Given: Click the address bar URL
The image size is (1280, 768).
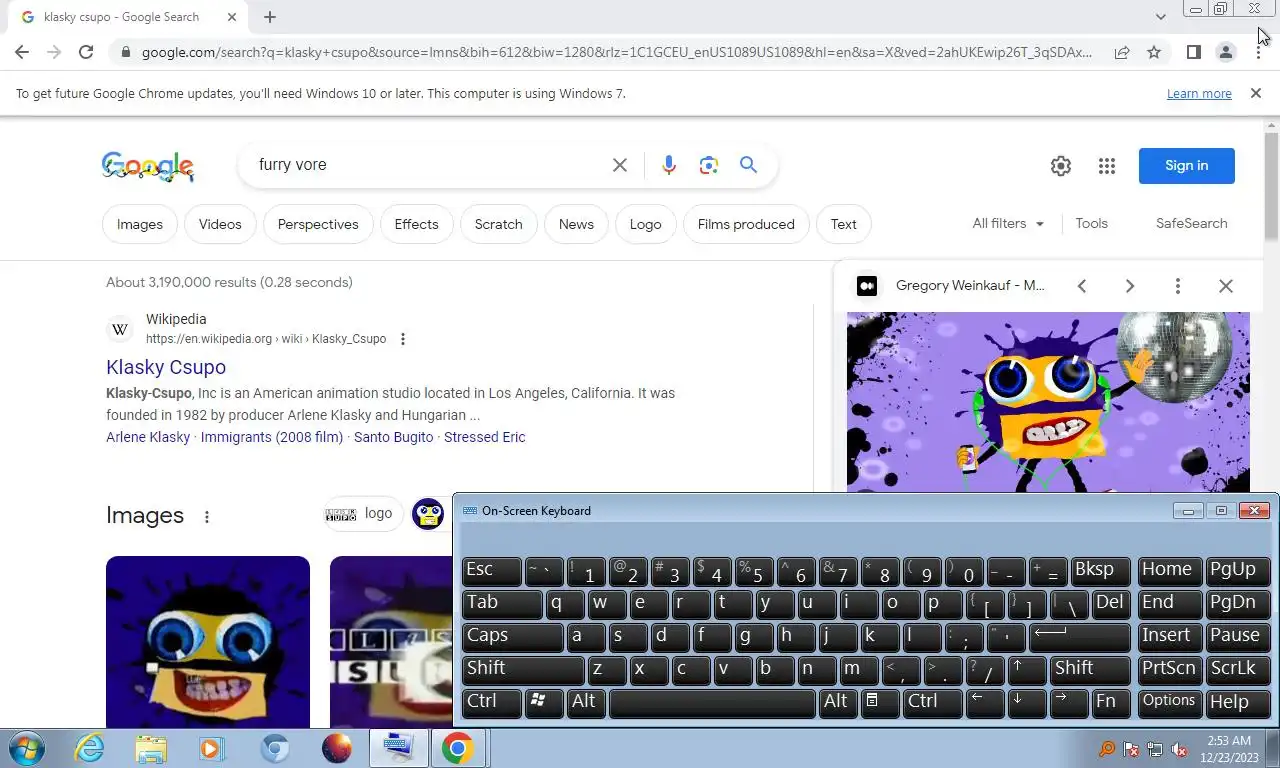Looking at the screenshot, I should pyautogui.click(x=616, y=52).
